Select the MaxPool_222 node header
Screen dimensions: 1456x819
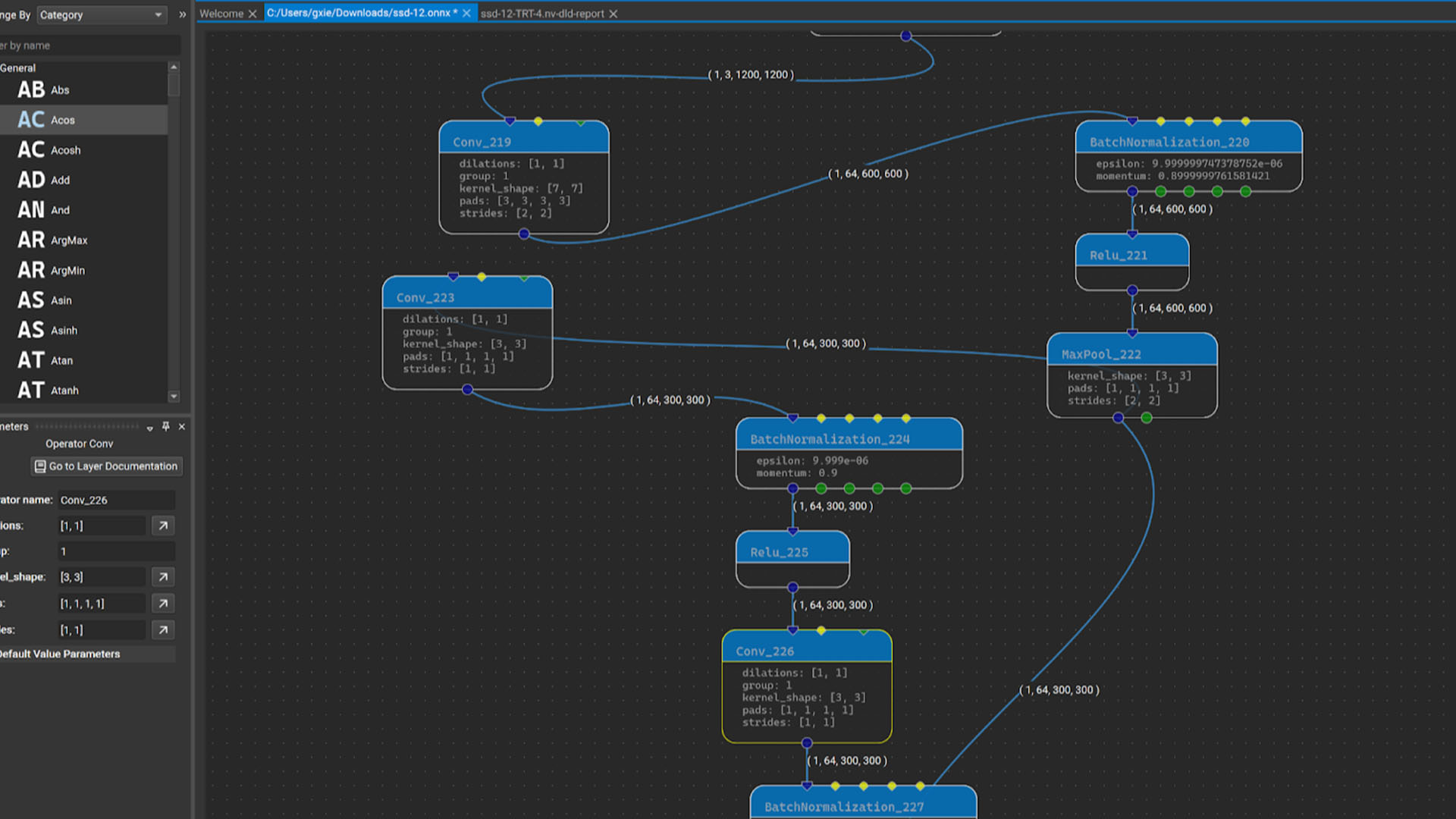click(1131, 353)
